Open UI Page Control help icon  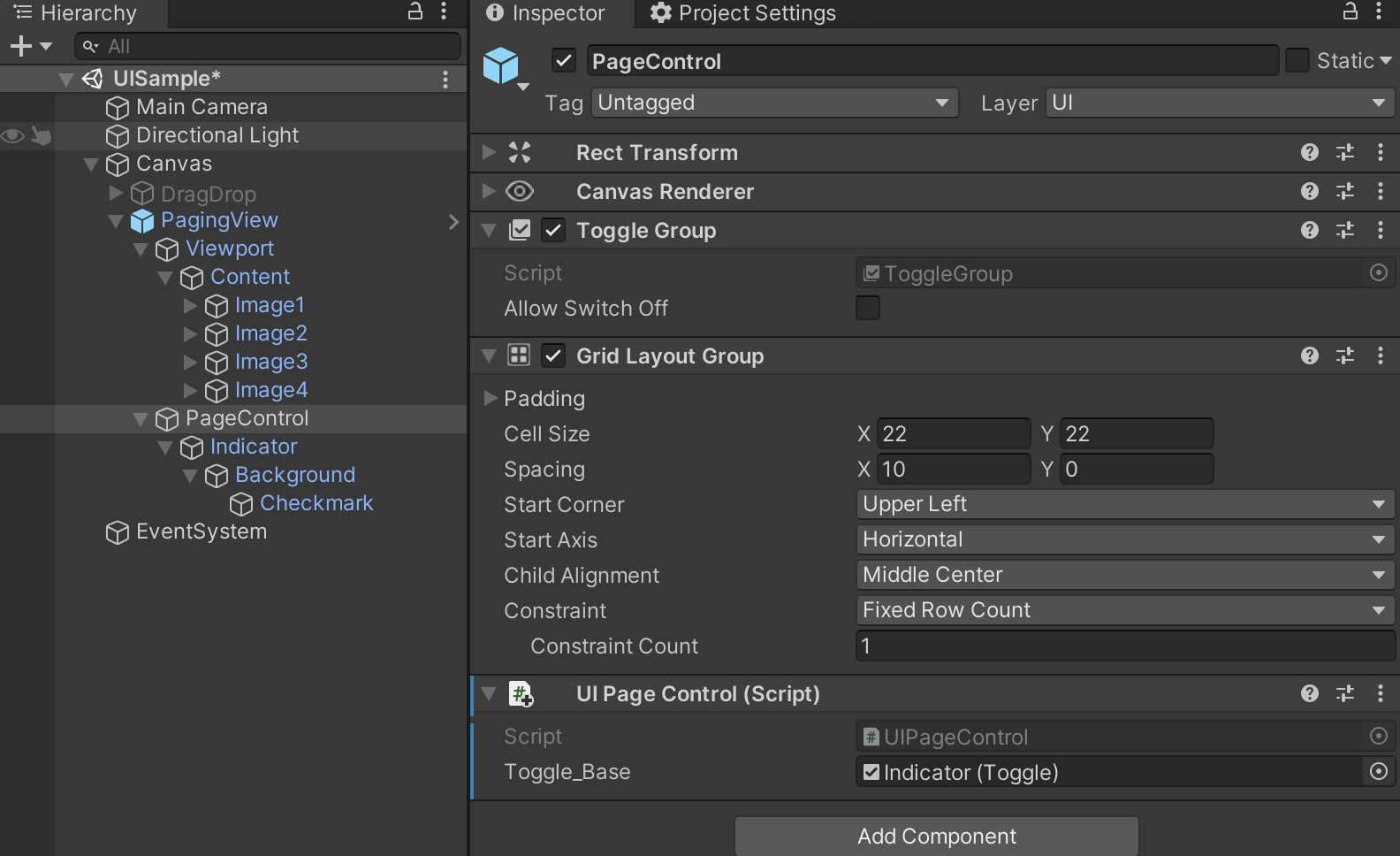click(1310, 693)
